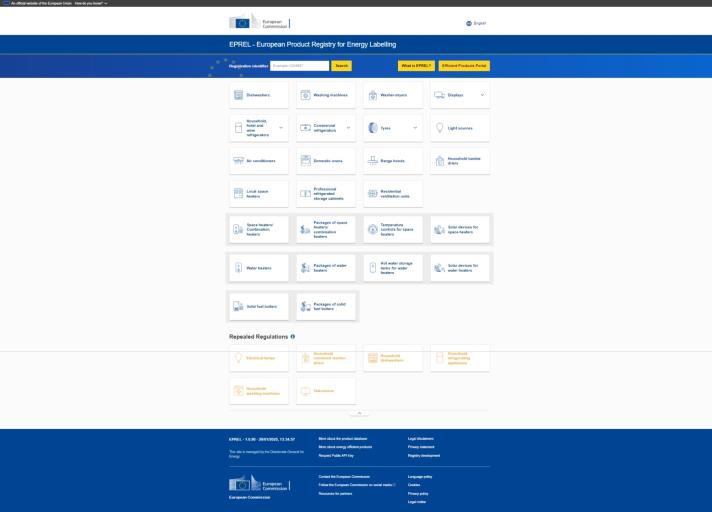The image size is (712, 512).
Task: Open repealed 'Household combined washer driers' card
Action: point(326,358)
